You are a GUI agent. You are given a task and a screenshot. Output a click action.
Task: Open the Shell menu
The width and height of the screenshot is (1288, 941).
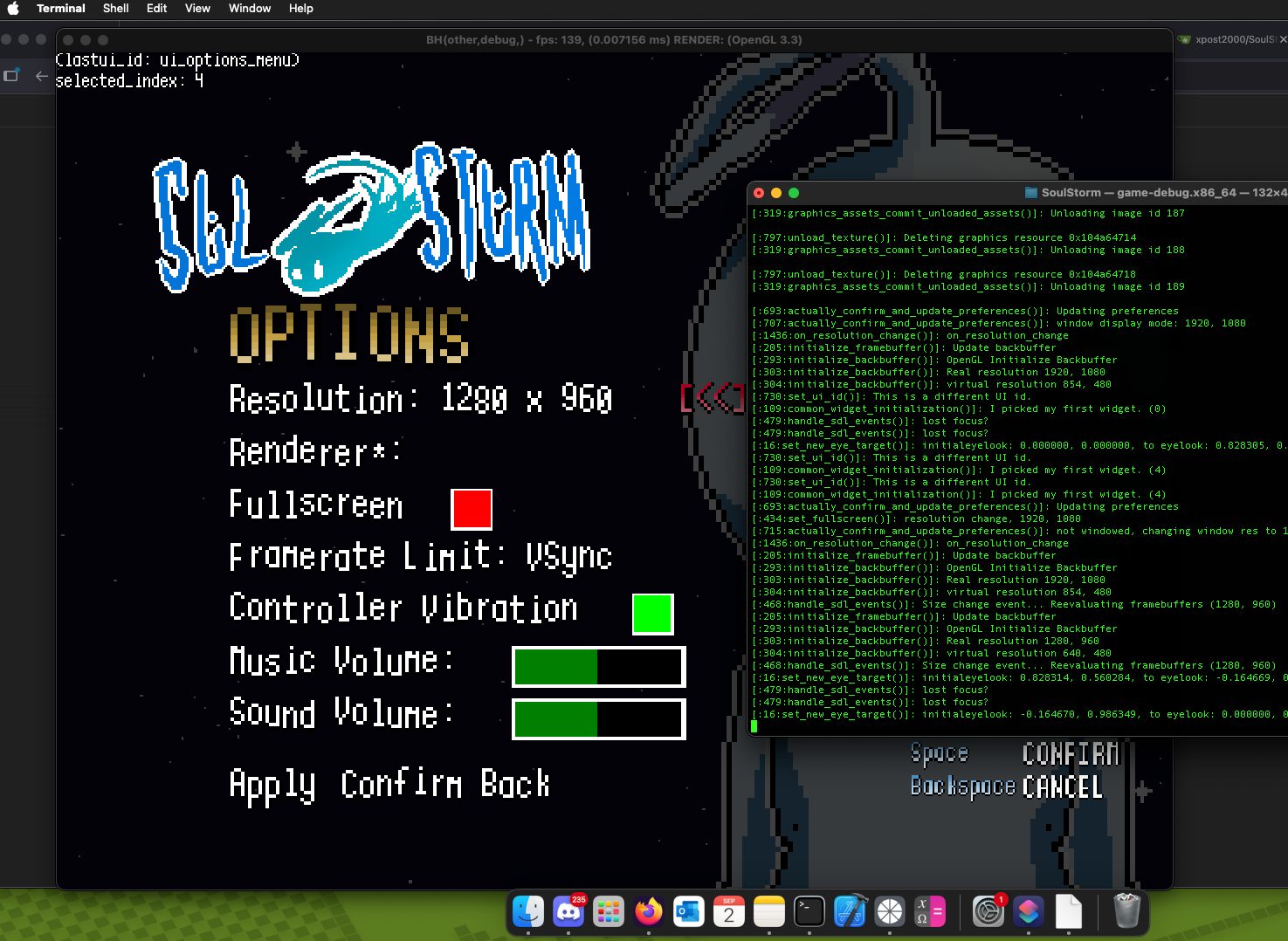(115, 9)
